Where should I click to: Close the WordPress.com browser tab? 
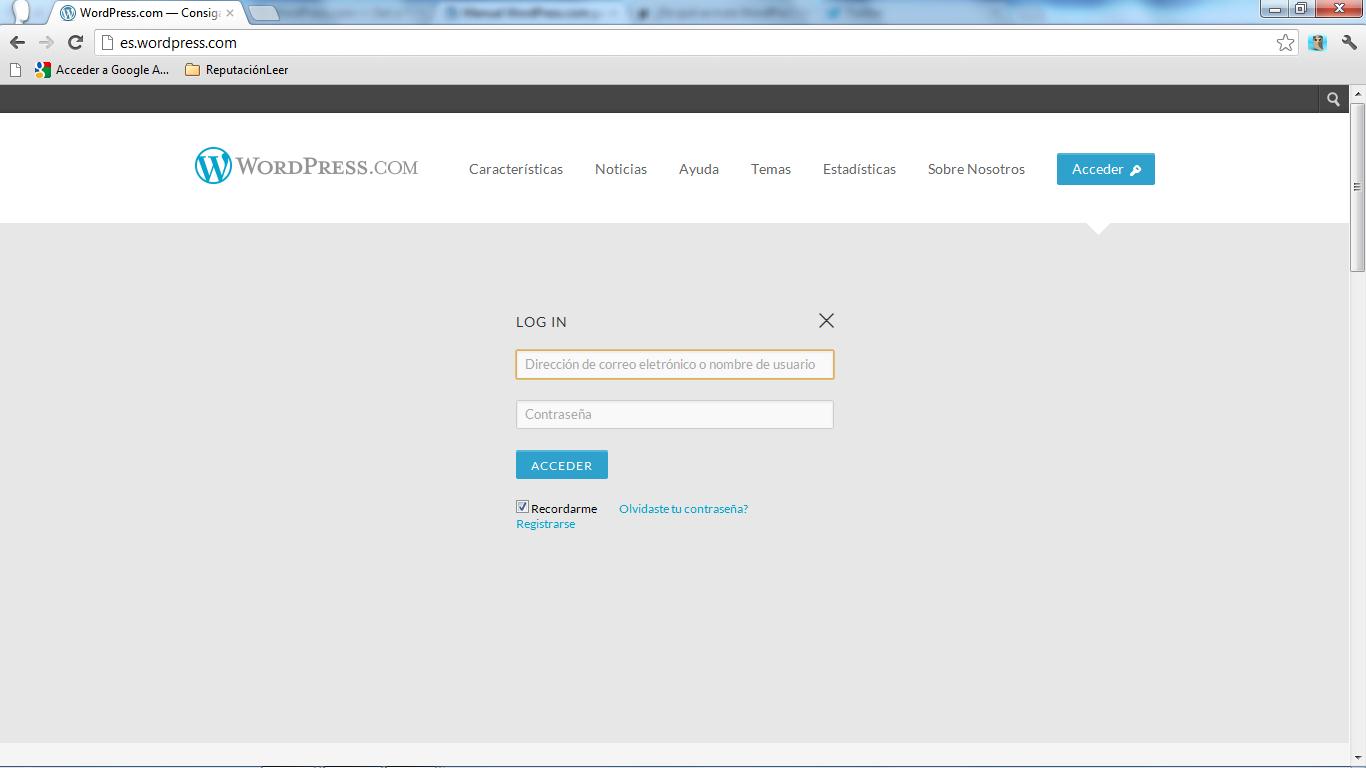click(230, 13)
